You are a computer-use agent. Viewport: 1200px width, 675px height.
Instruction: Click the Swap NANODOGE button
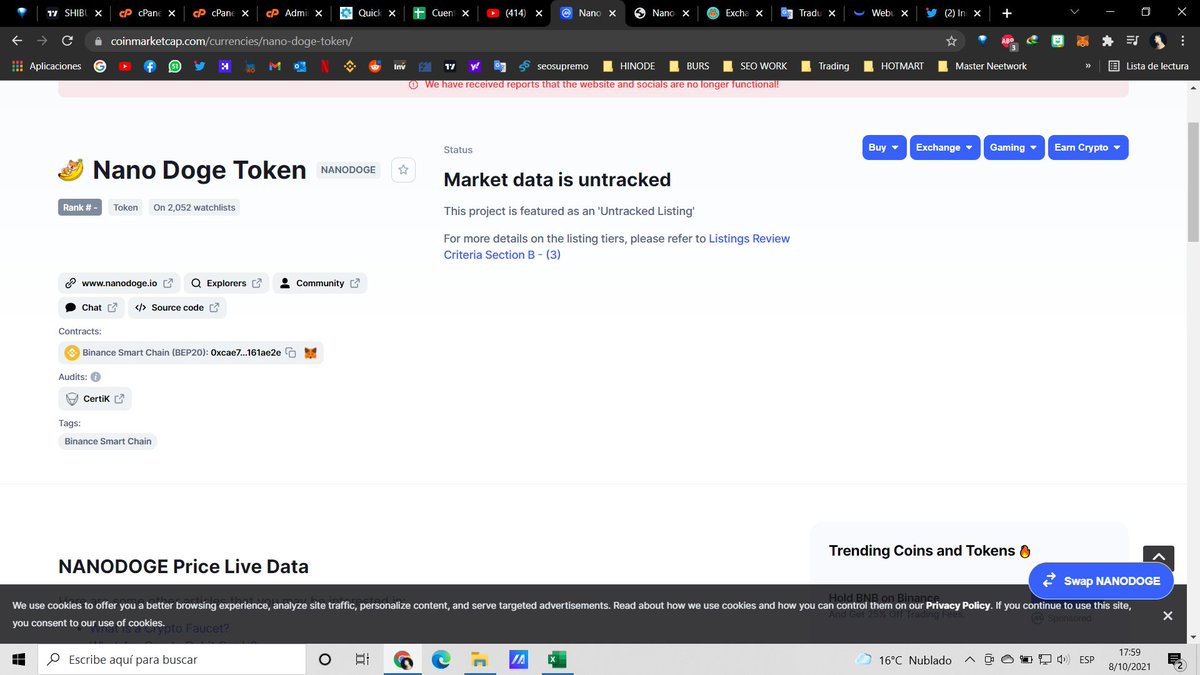(1101, 581)
